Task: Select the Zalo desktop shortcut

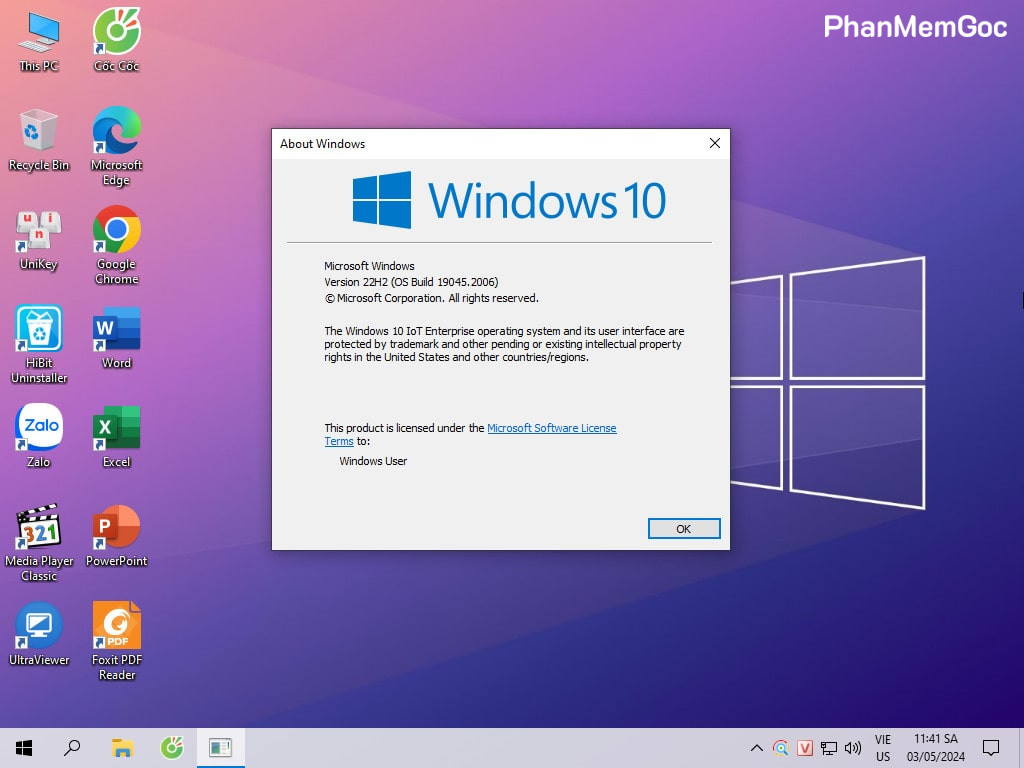Action: pos(39,429)
